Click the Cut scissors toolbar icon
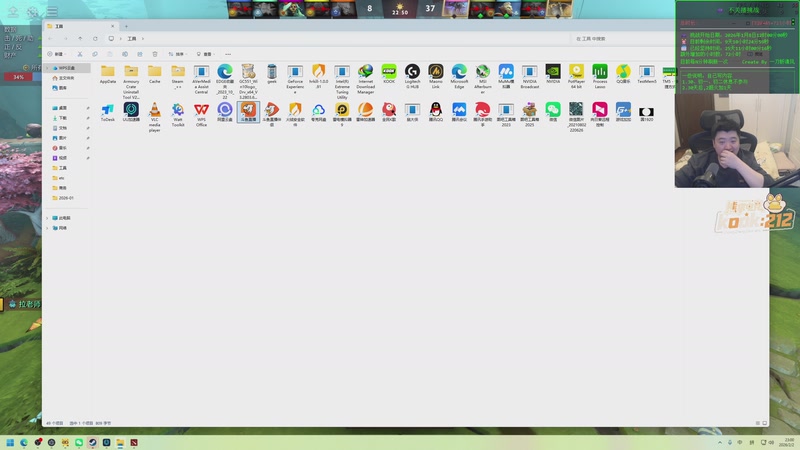Viewport: 800px width, 450px height. point(80,54)
